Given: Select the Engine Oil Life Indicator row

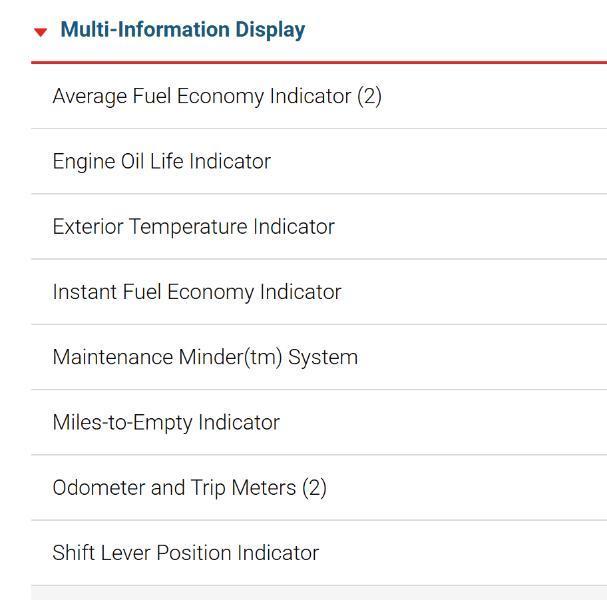Looking at the screenshot, I should click(161, 161).
